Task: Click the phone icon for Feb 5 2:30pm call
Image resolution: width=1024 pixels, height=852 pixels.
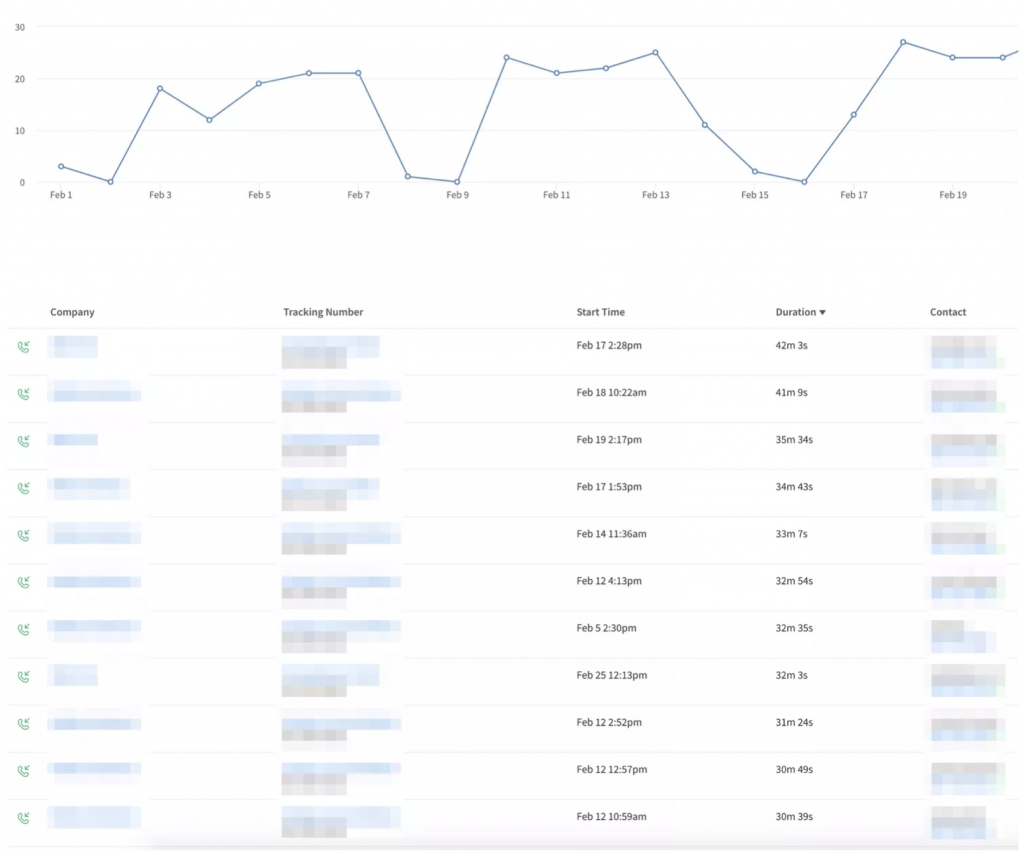Action: coord(23,629)
